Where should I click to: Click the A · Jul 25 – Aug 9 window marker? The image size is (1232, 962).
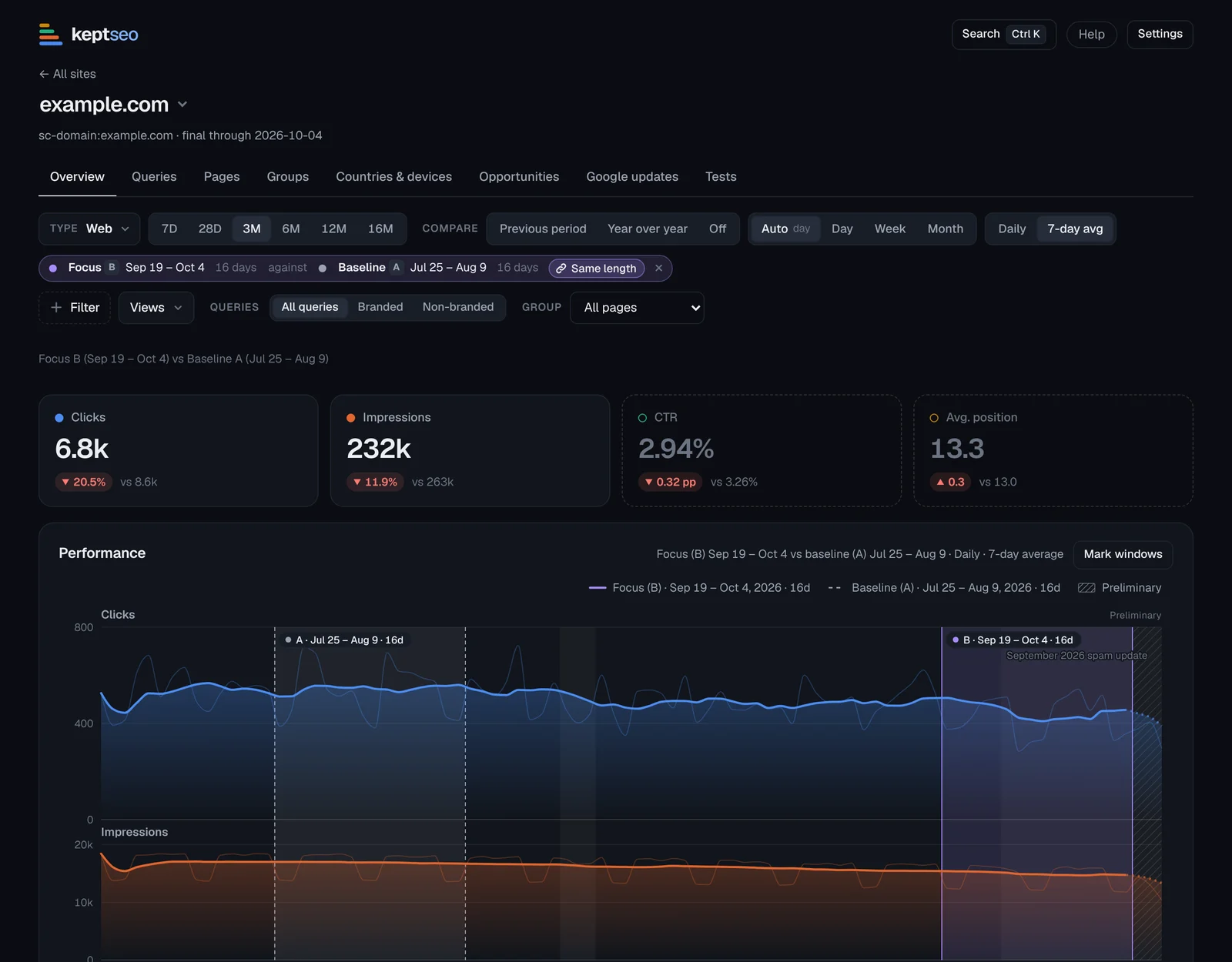pyautogui.click(x=344, y=640)
